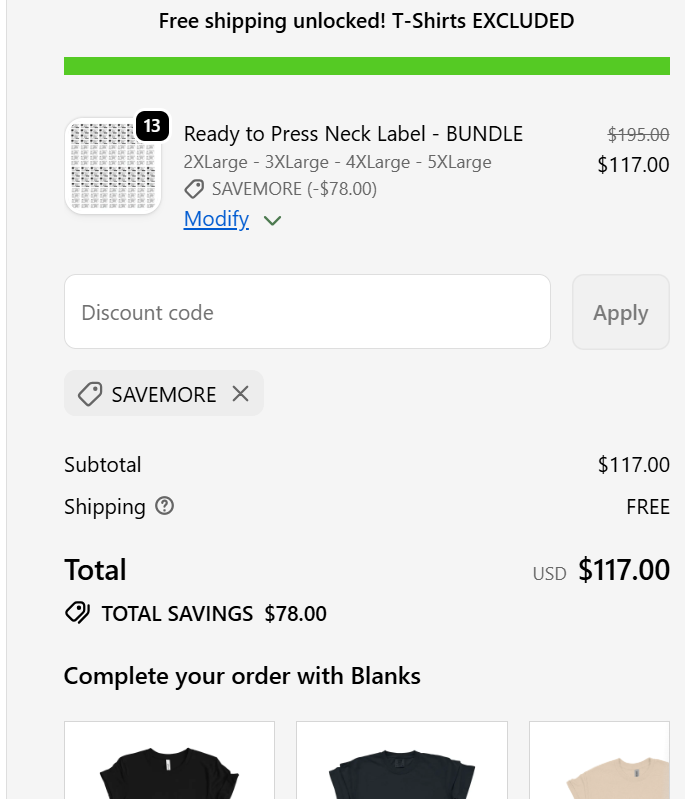
Task: Focus the Discount code input field
Action: [x=307, y=312]
